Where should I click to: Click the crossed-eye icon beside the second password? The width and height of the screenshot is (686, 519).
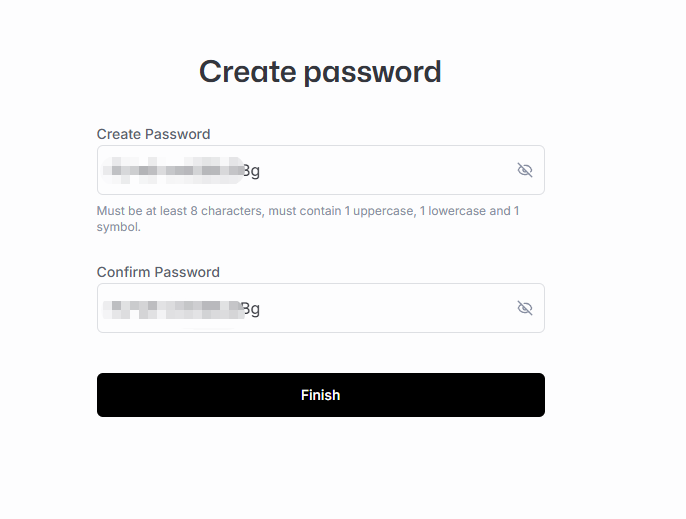click(524, 308)
